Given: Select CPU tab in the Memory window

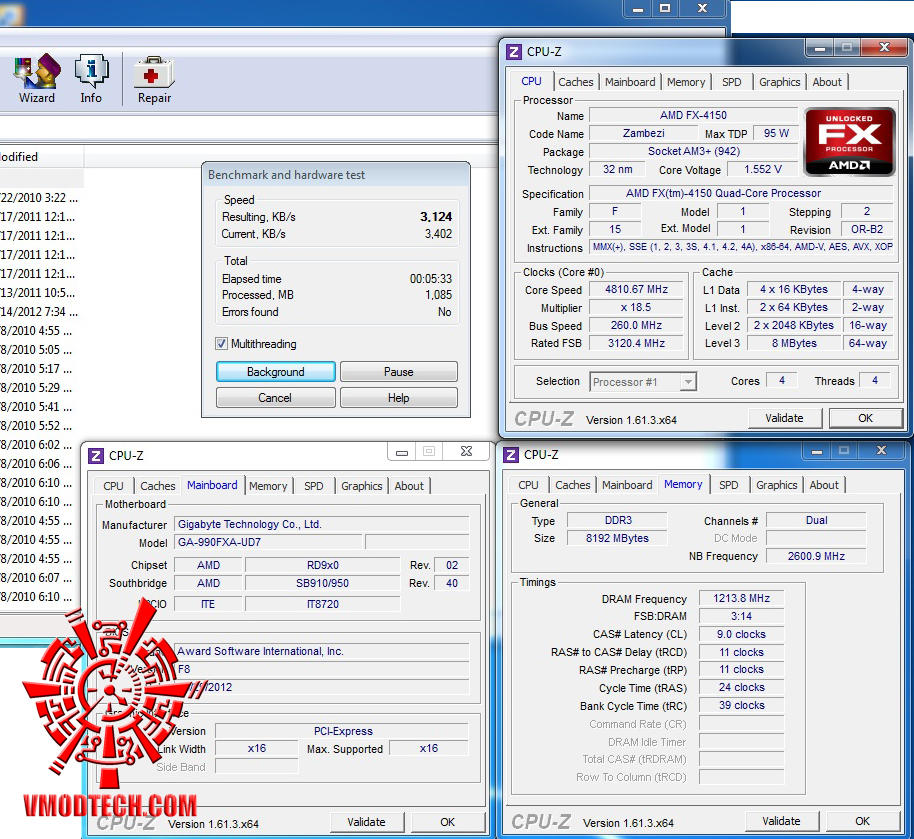Looking at the screenshot, I should point(528,485).
